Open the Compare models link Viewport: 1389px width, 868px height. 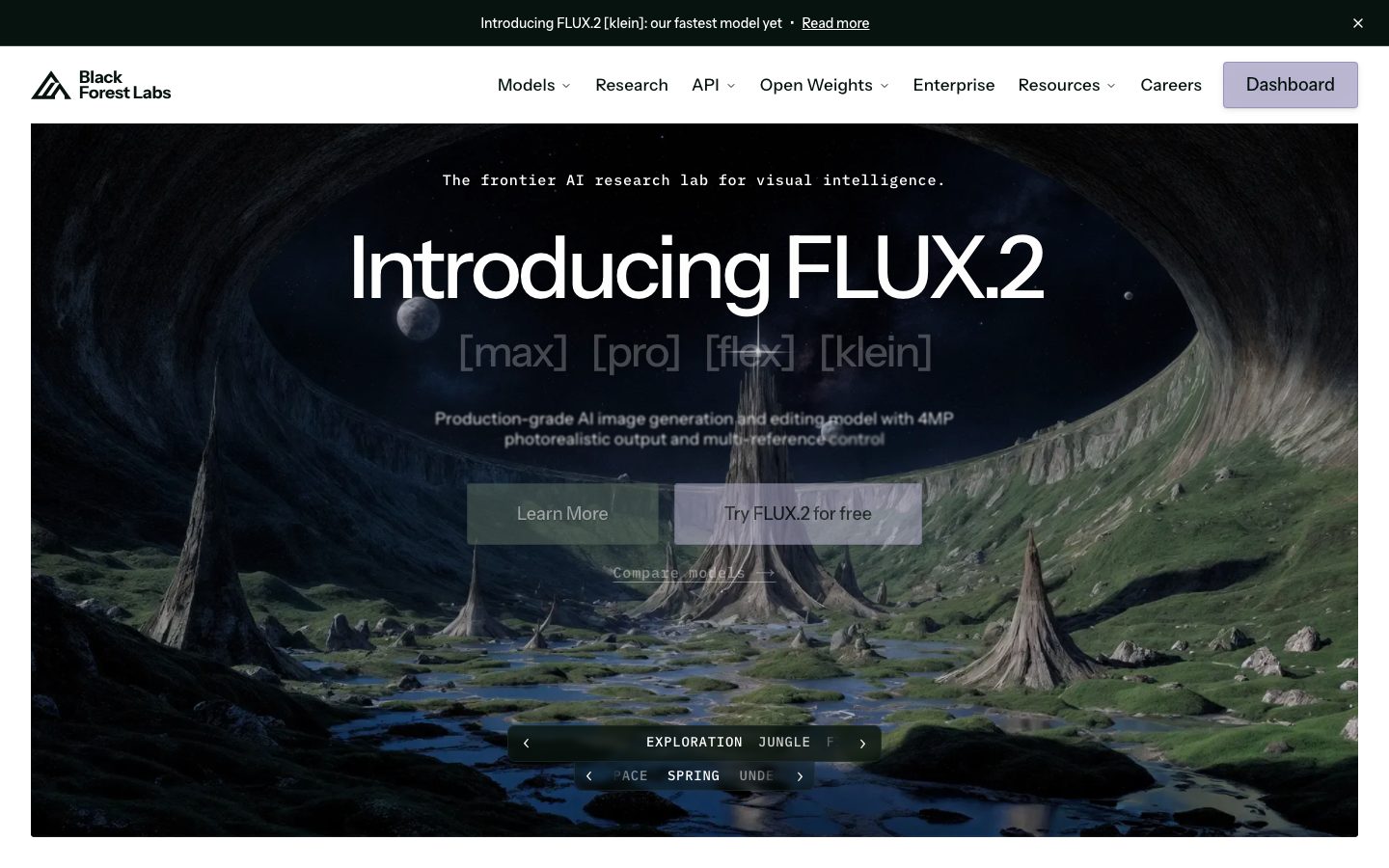point(694,573)
